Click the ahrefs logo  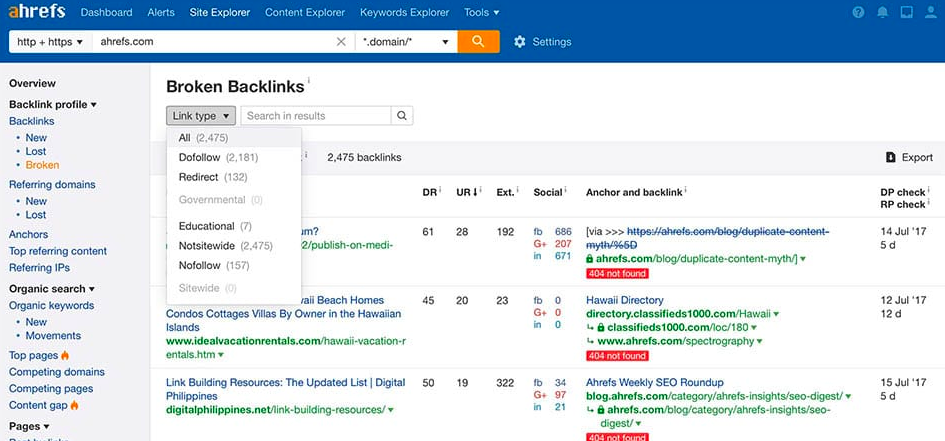click(x=37, y=12)
